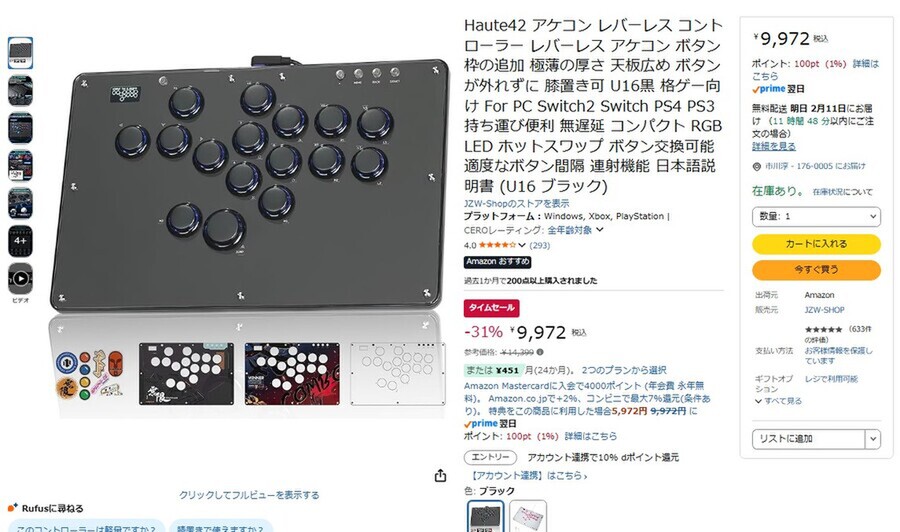Image resolution: width=900 pixels, height=532 pixels.
Task: Open the 293 reviews link
Action: (540, 245)
